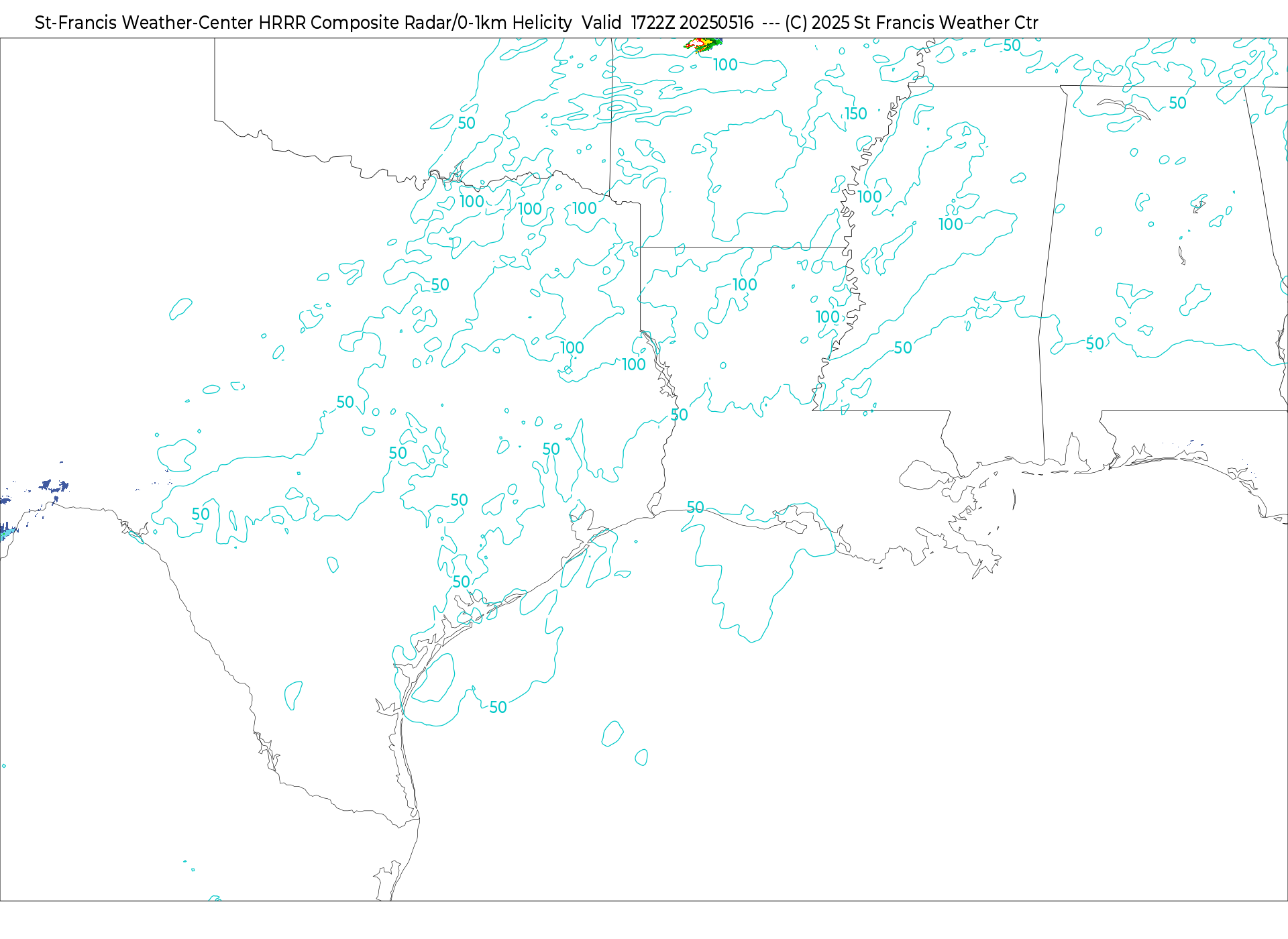
Task: Click the "St-Francis Weather-Center" heading text
Action: 144,23
